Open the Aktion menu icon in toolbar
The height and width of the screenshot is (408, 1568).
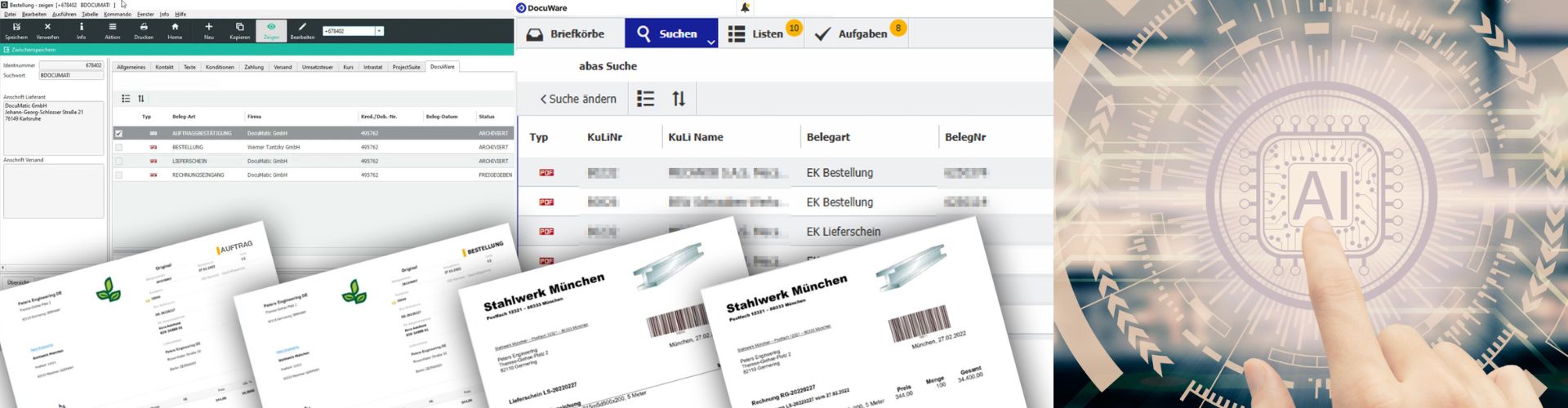point(112,28)
